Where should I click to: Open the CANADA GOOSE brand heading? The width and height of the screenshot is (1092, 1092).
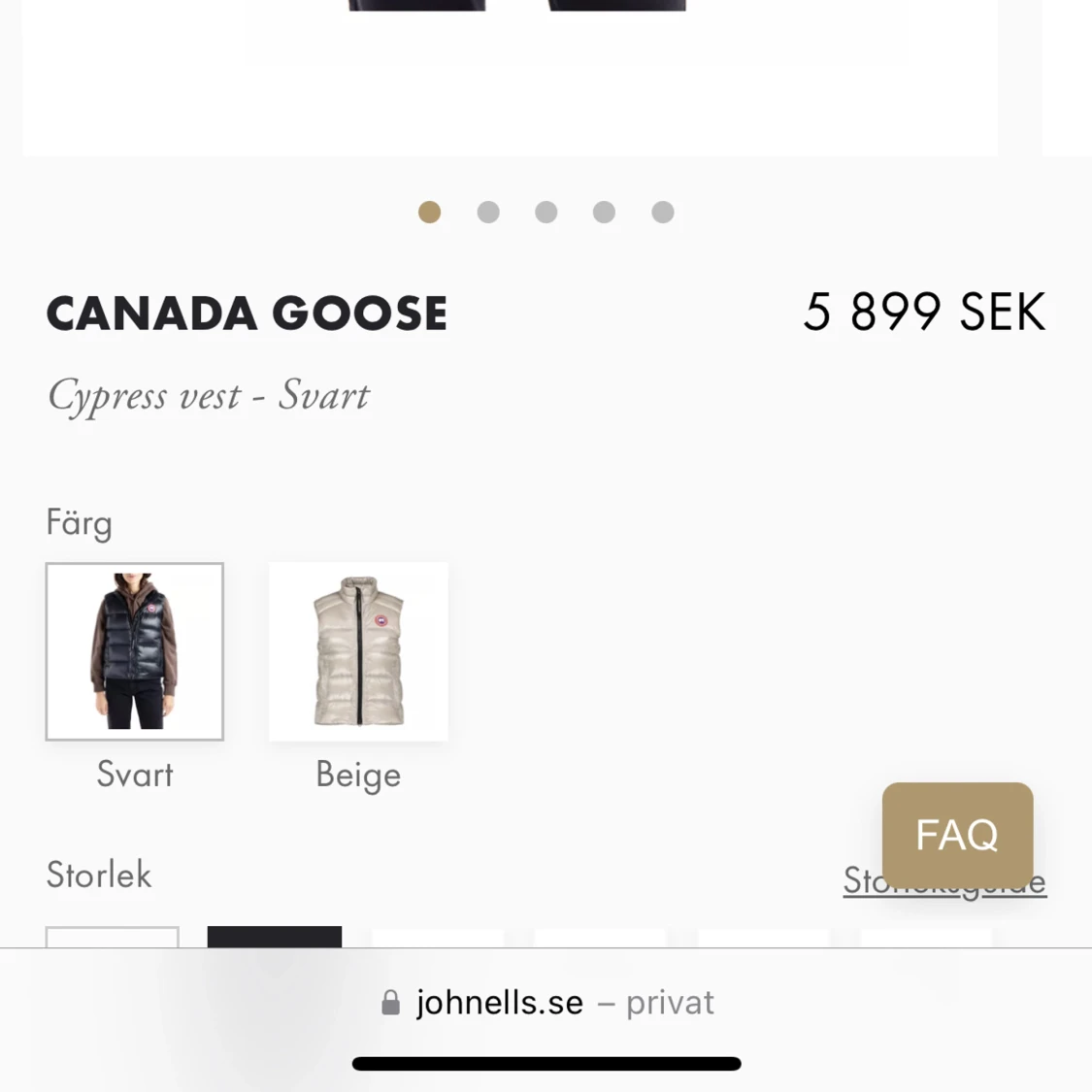[247, 314]
